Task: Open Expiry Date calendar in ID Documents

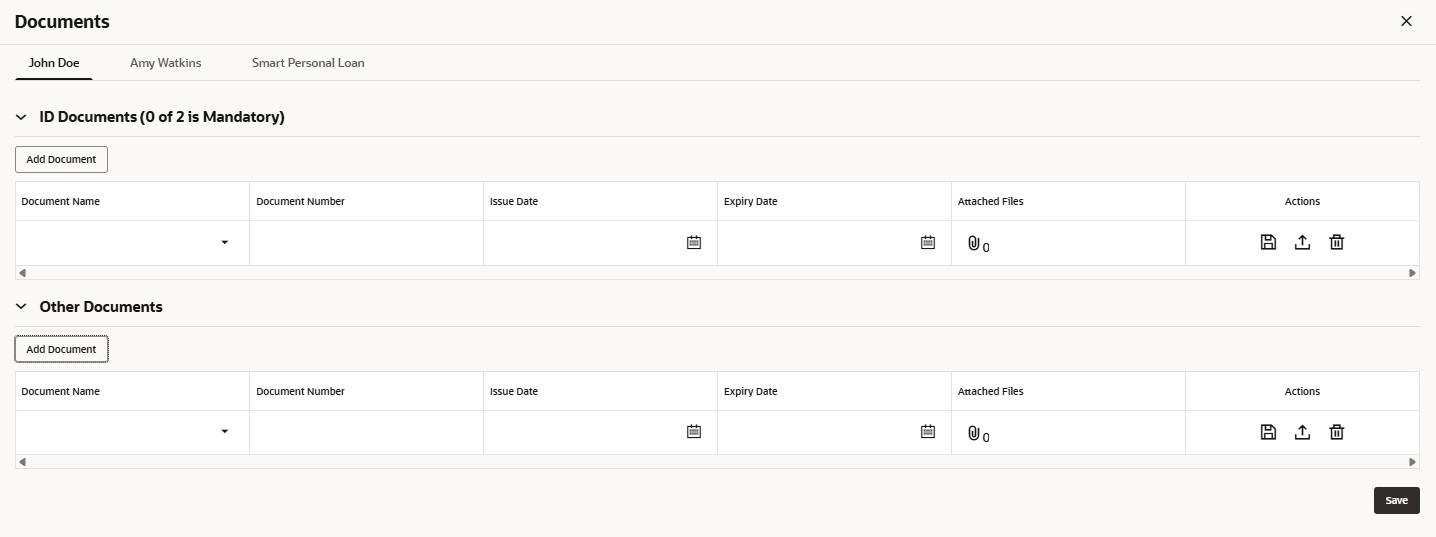Action: pyautogui.click(x=928, y=242)
